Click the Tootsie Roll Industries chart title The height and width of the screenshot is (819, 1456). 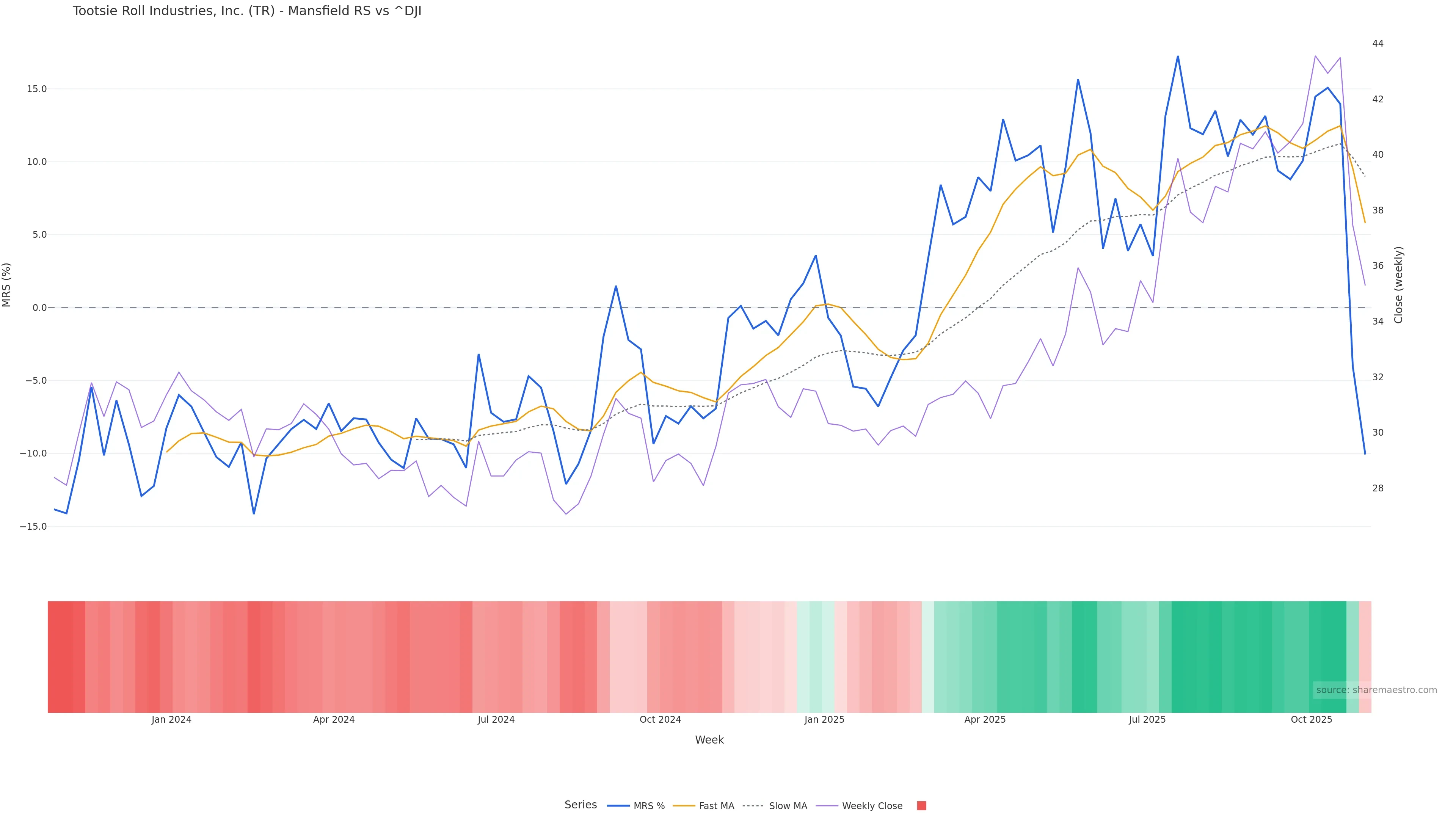pos(247,11)
